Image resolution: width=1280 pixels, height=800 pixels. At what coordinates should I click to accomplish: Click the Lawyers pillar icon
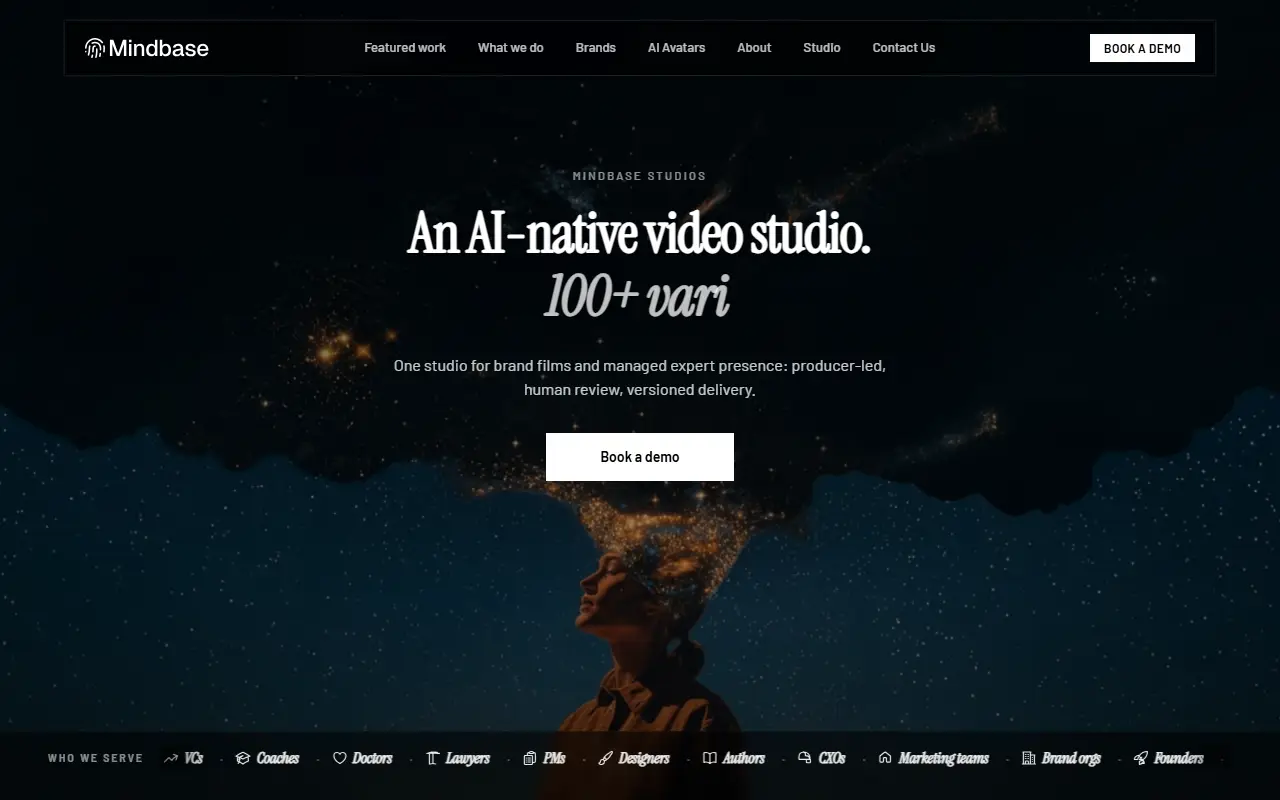[x=432, y=759]
